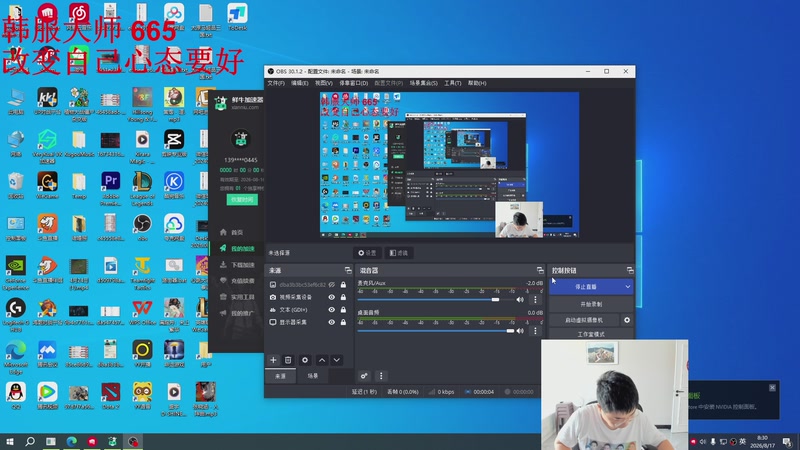Image resolution: width=800 pixels, height=450 pixels.
Task: Mute the 麦克风/Aux channel speaker
Action: click(x=520, y=300)
